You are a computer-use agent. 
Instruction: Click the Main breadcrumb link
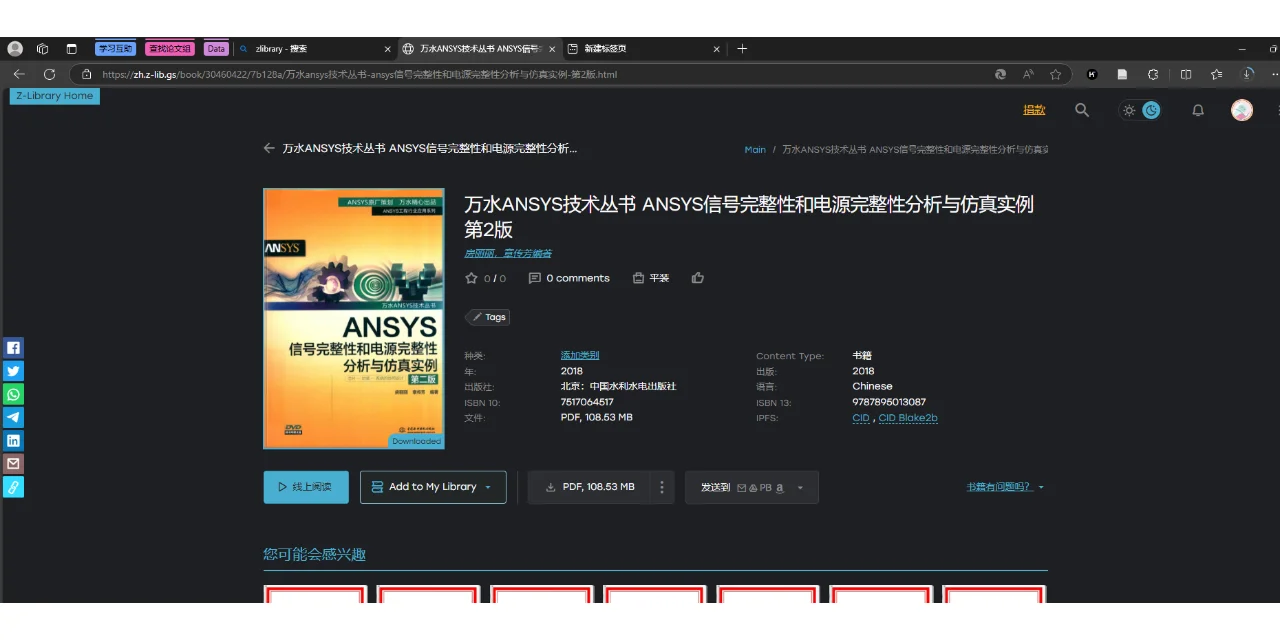coord(755,150)
